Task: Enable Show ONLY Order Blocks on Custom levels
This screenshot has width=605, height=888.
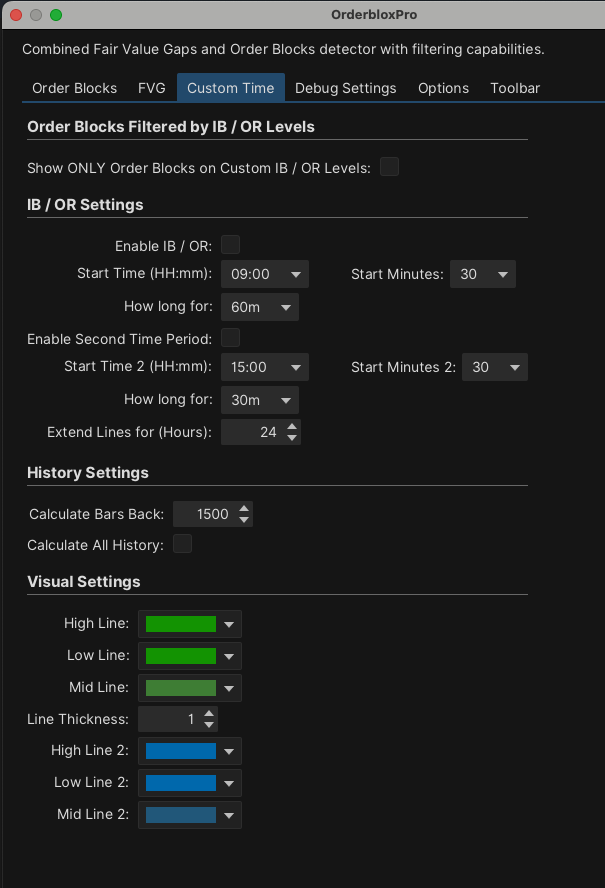Action: (389, 167)
